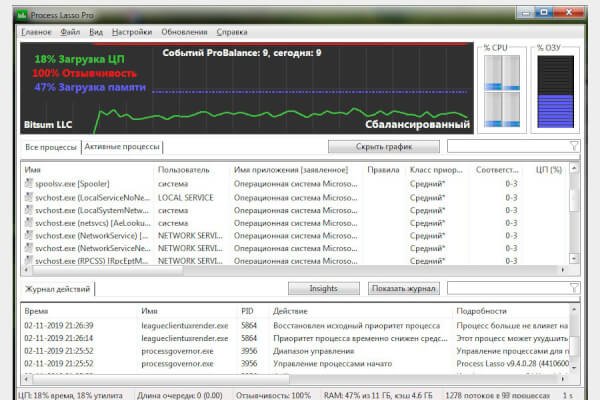
Task: Open the Вид menu
Action: pos(96,32)
